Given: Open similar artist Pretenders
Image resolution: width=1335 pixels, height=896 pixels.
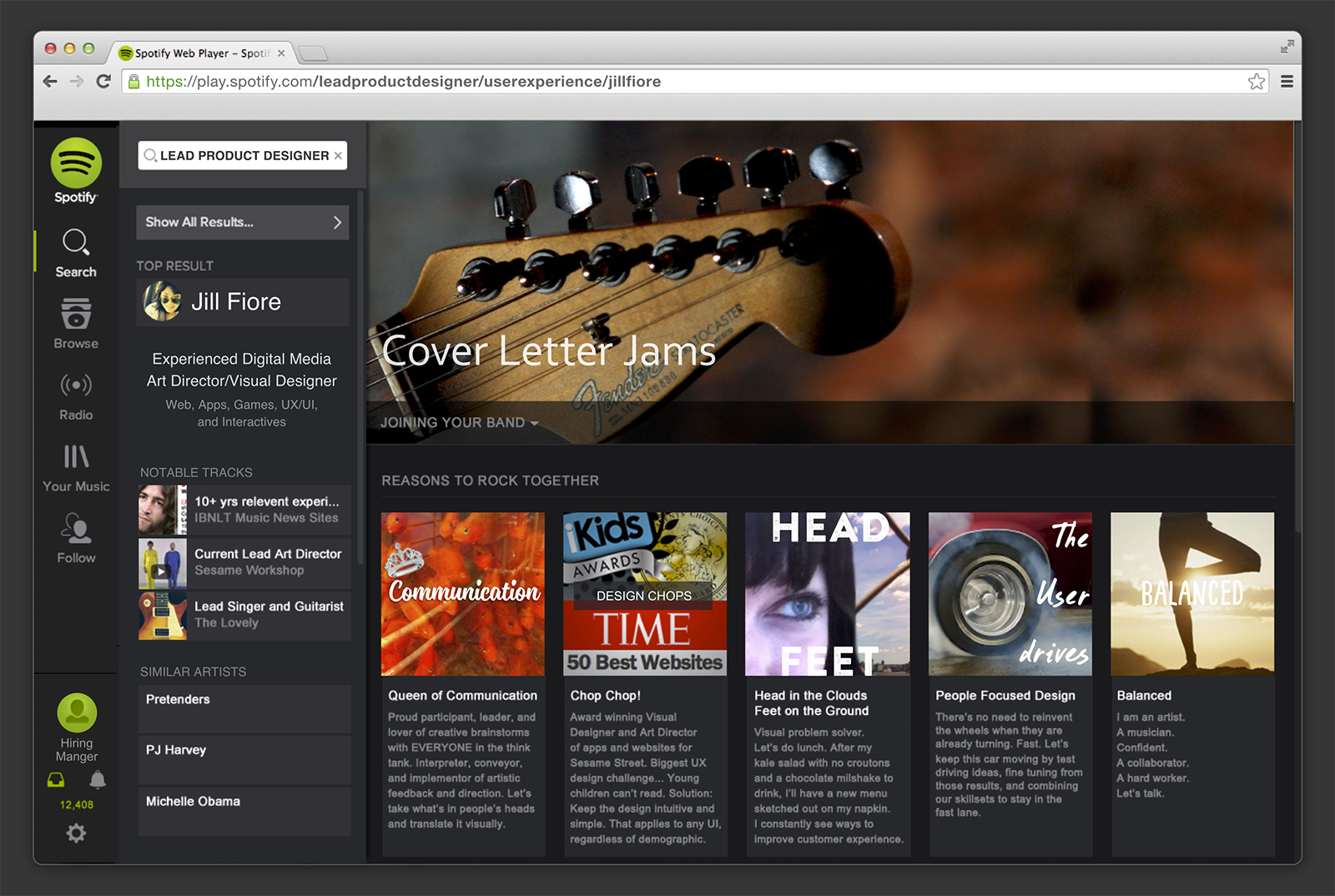Looking at the screenshot, I should point(244,709).
